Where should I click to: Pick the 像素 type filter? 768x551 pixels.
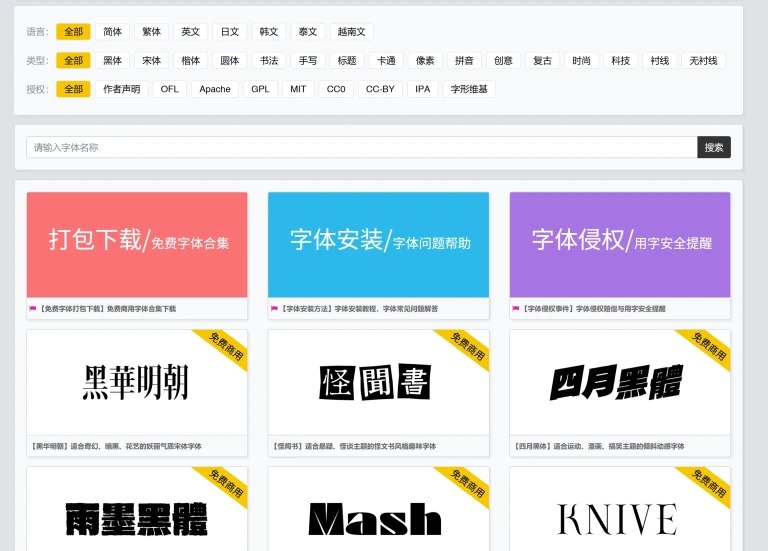tap(425, 61)
